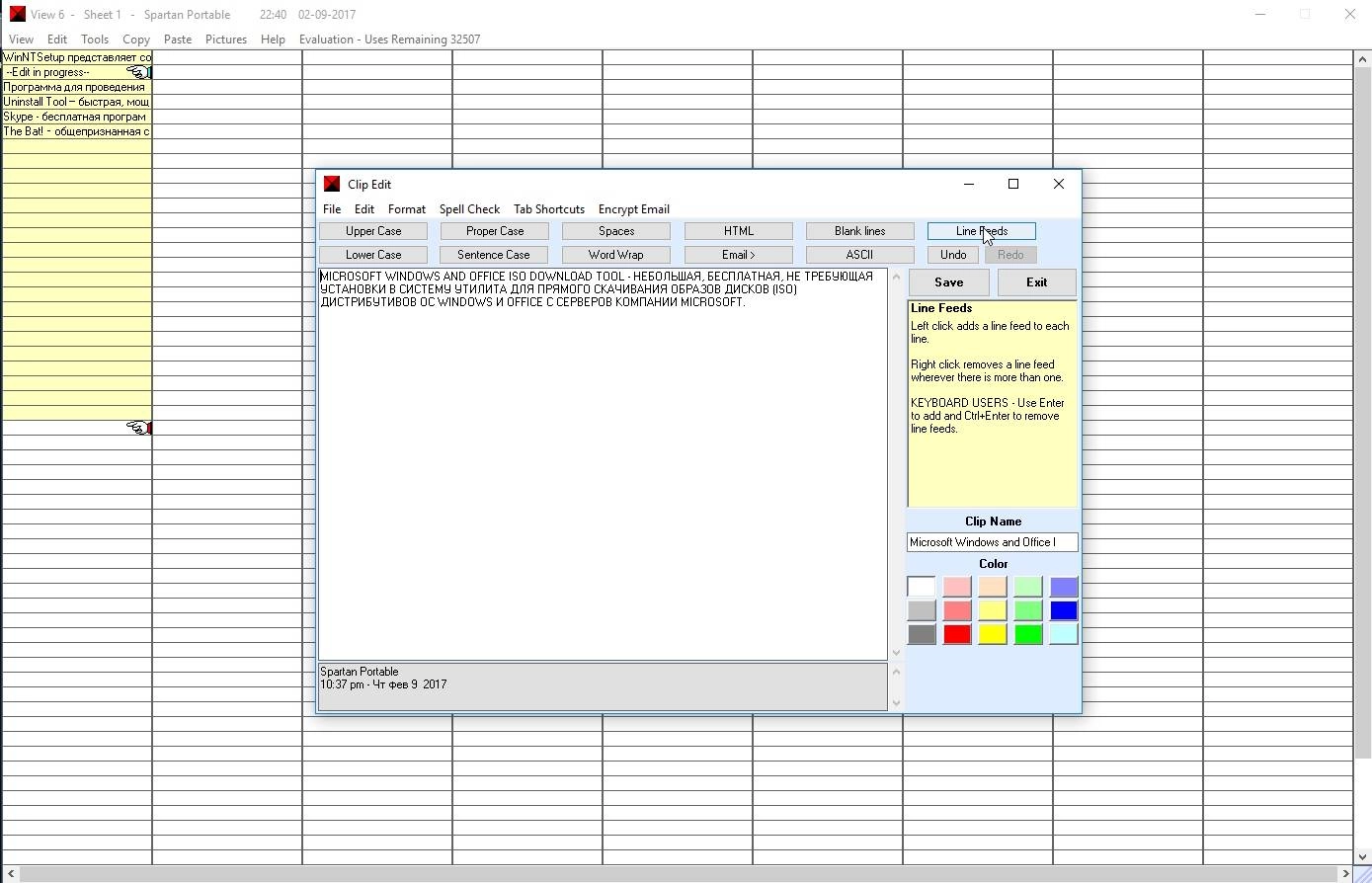Click the Spartan app icon in title bar
This screenshot has width=1372, height=883.
click(17, 14)
